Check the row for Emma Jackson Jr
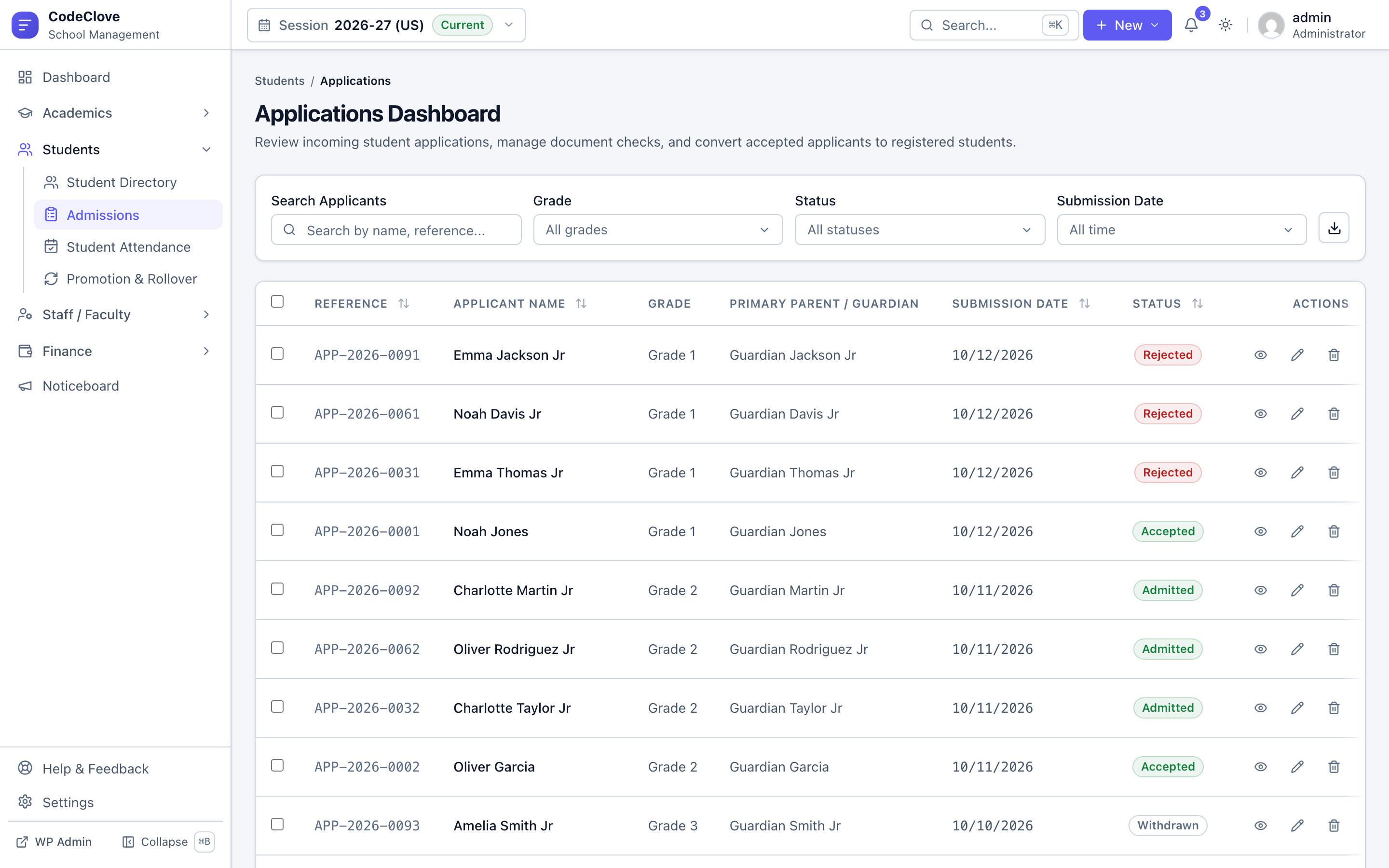The image size is (1389, 868). pos(277,353)
